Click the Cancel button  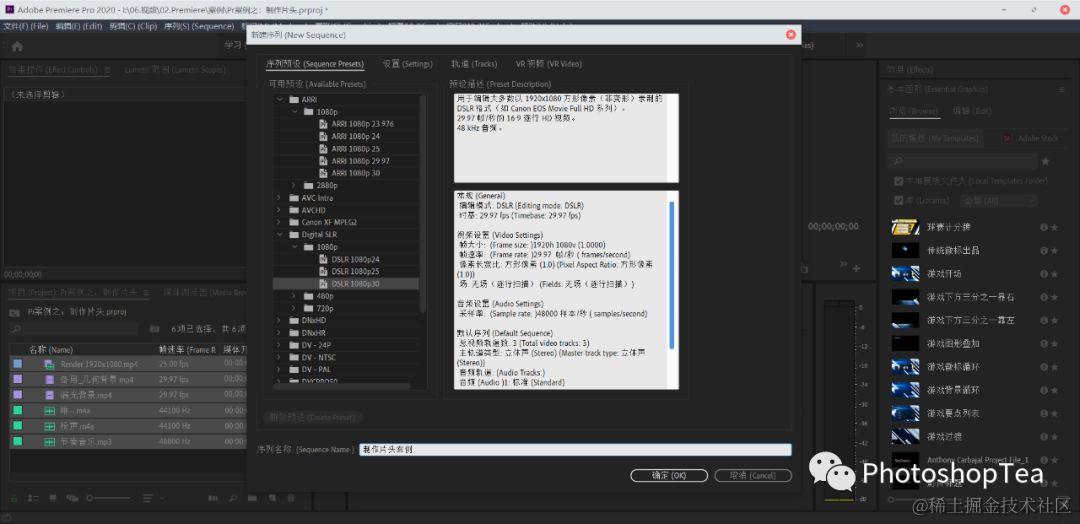(753, 476)
